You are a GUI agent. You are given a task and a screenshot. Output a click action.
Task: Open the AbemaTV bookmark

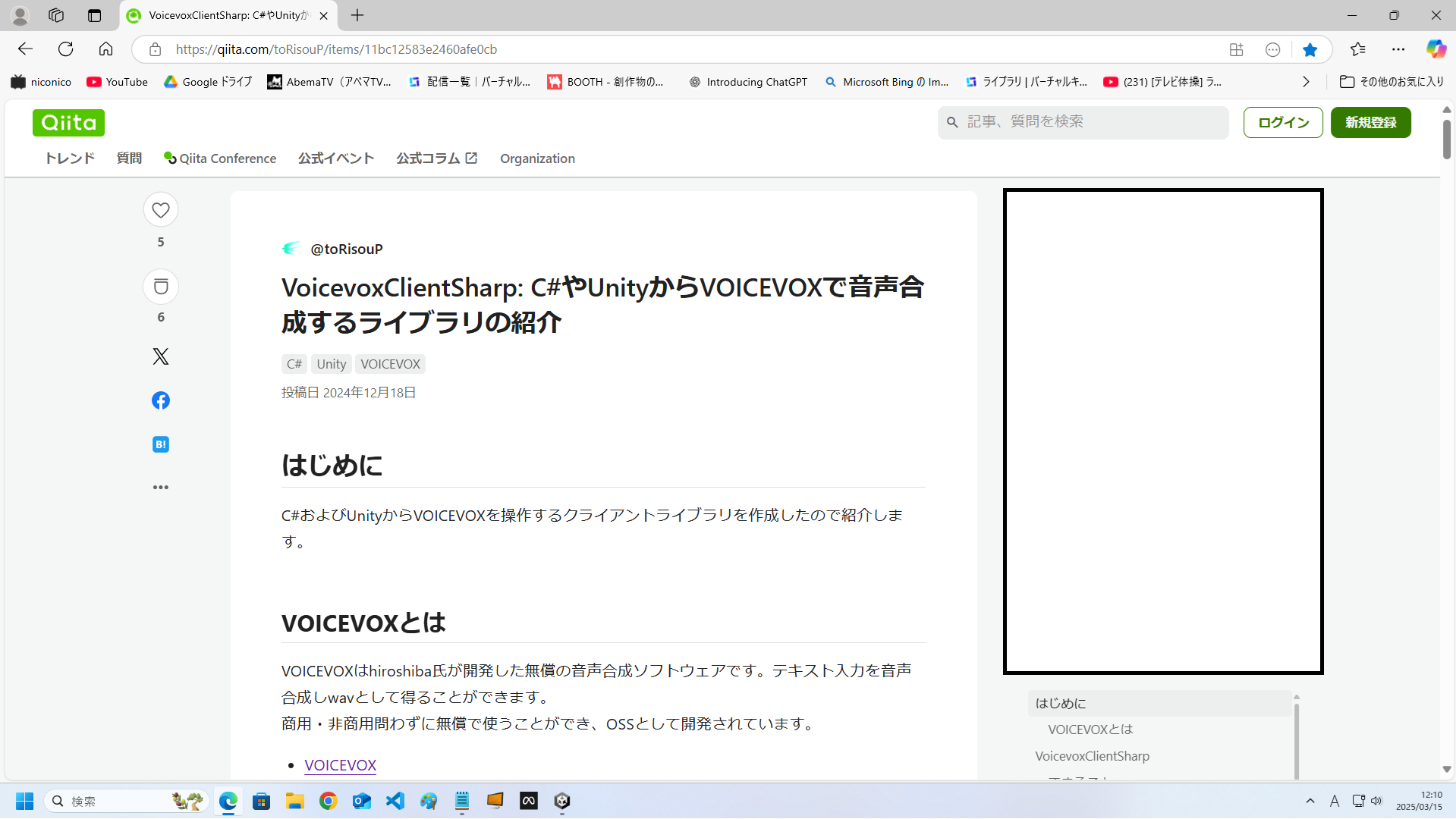[329, 82]
